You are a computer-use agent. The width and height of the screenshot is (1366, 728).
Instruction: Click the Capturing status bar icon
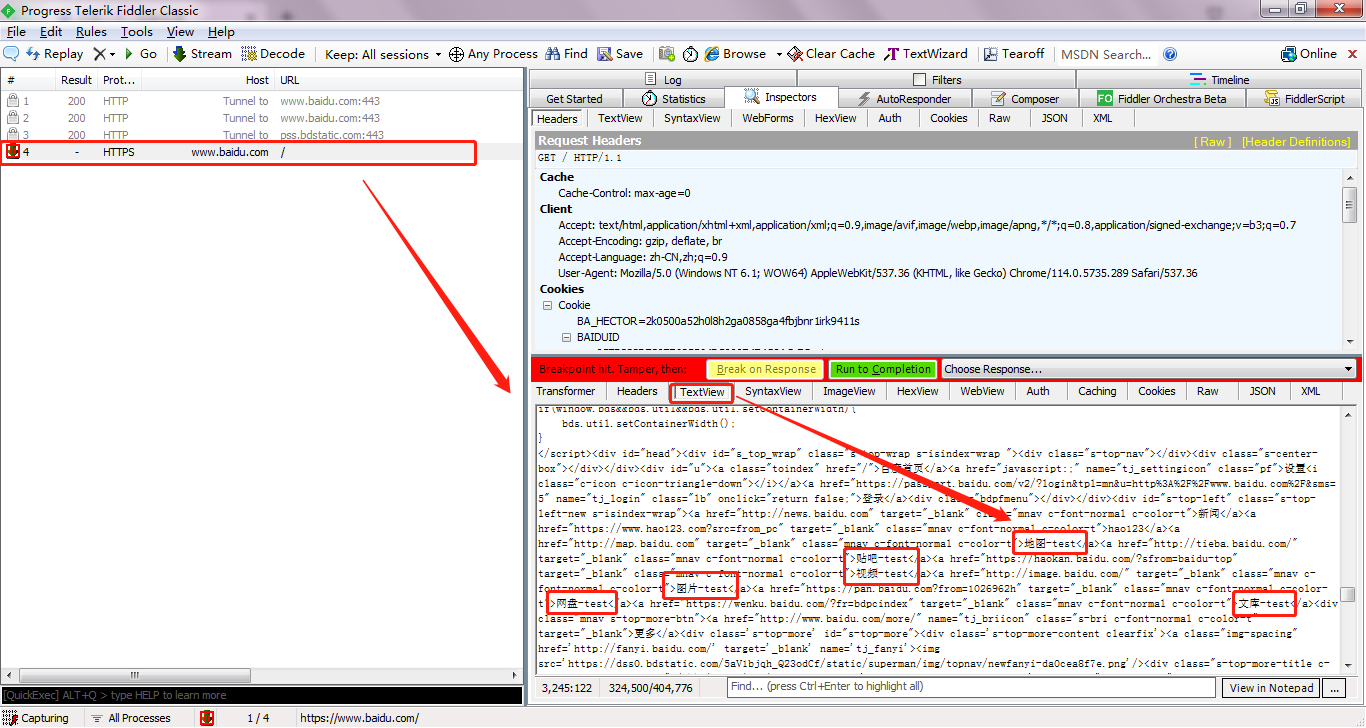tap(10, 718)
